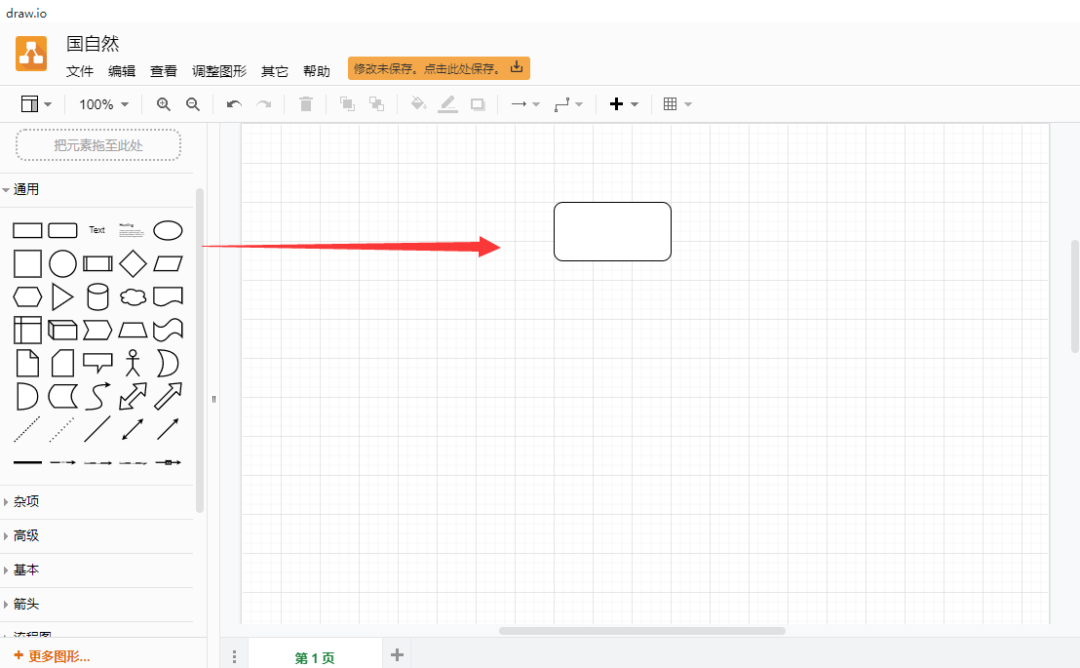Image resolution: width=1080 pixels, height=668 pixels.
Task: Select the Text shape in palette
Action: click(x=97, y=230)
